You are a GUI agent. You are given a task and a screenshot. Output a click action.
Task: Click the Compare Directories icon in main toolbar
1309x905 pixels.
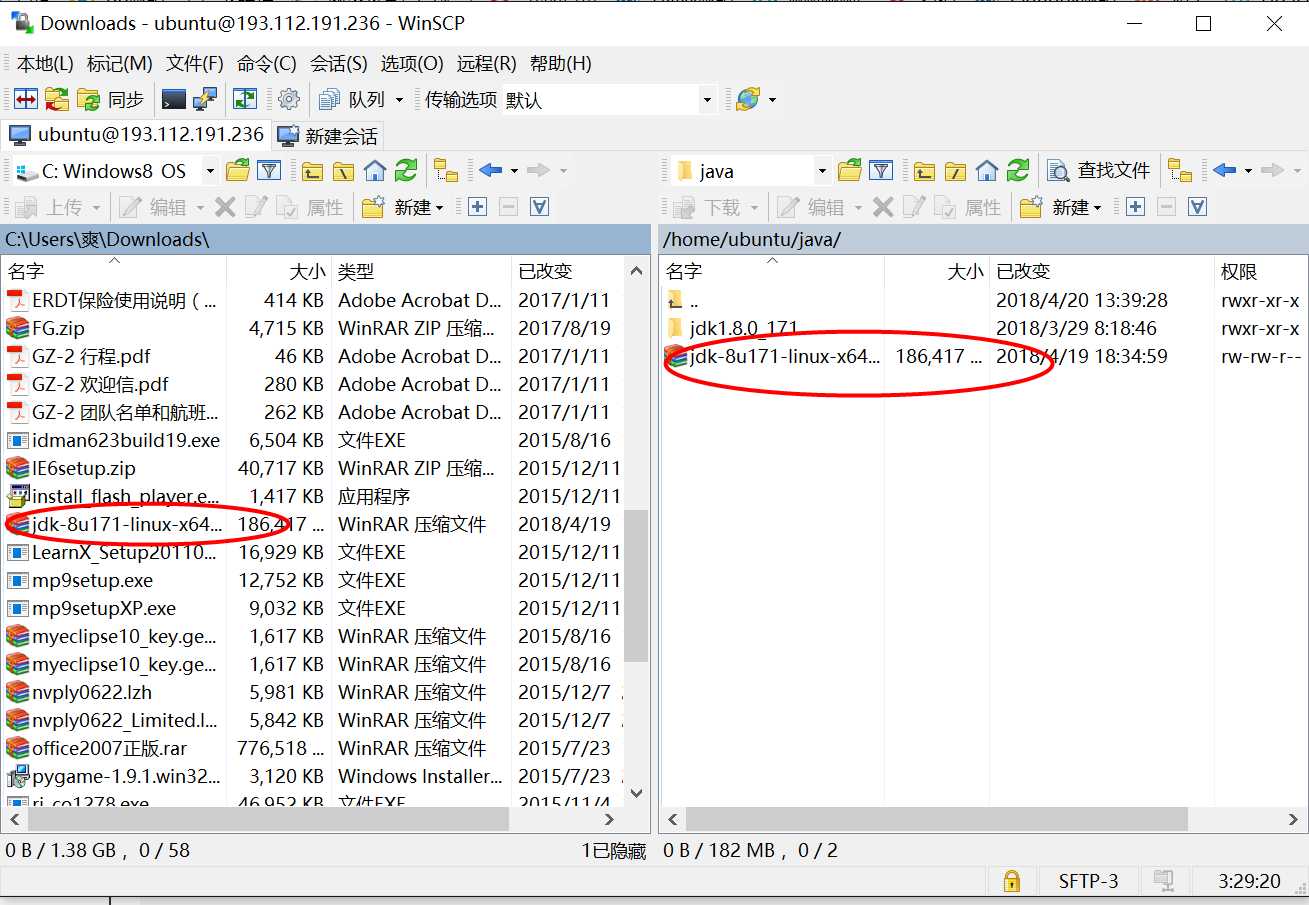(x=25, y=99)
